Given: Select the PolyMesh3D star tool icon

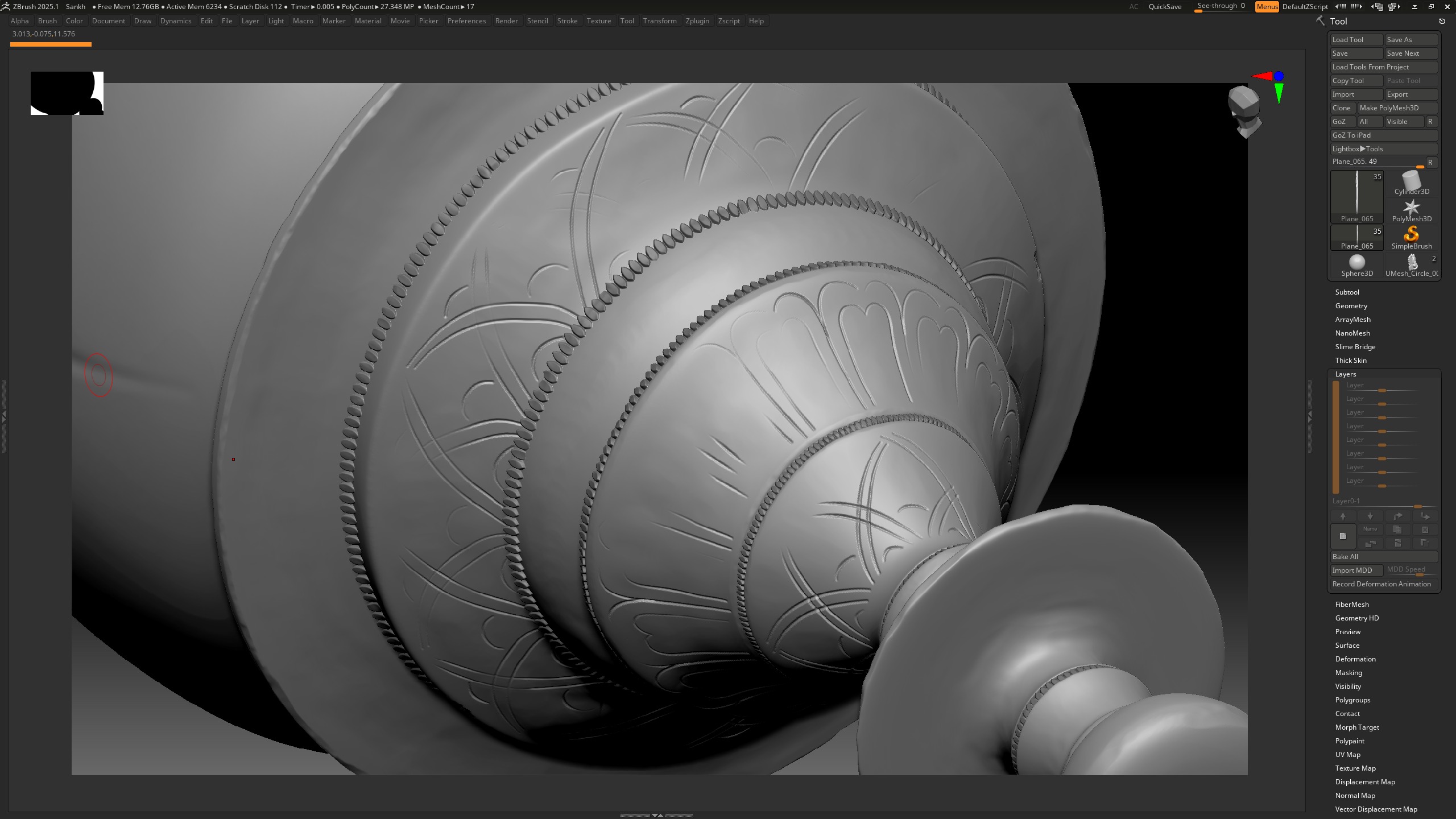Looking at the screenshot, I should [1412, 210].
